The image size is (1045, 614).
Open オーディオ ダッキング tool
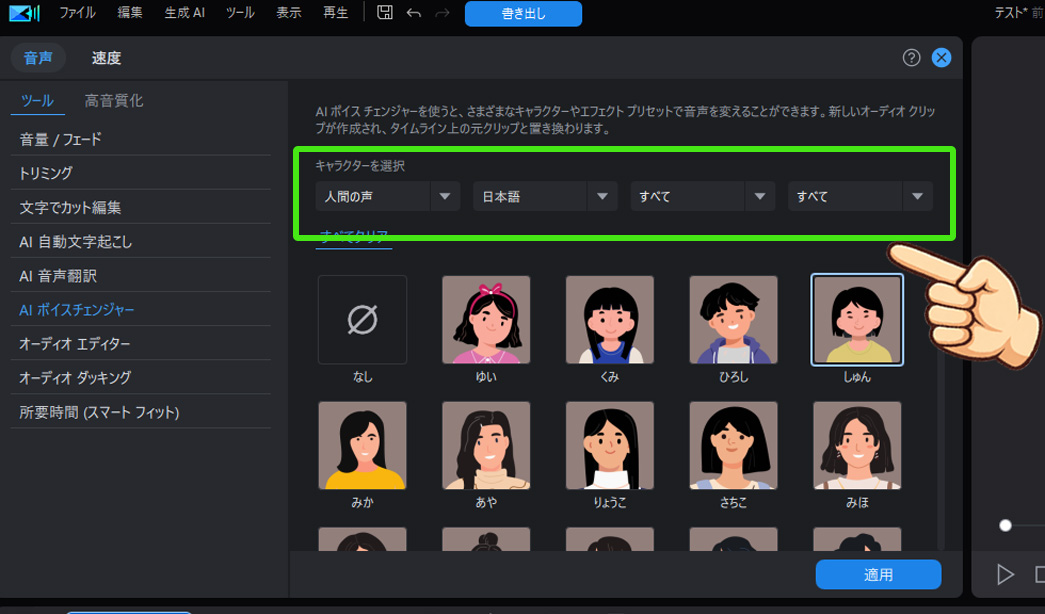pos(141,378)
